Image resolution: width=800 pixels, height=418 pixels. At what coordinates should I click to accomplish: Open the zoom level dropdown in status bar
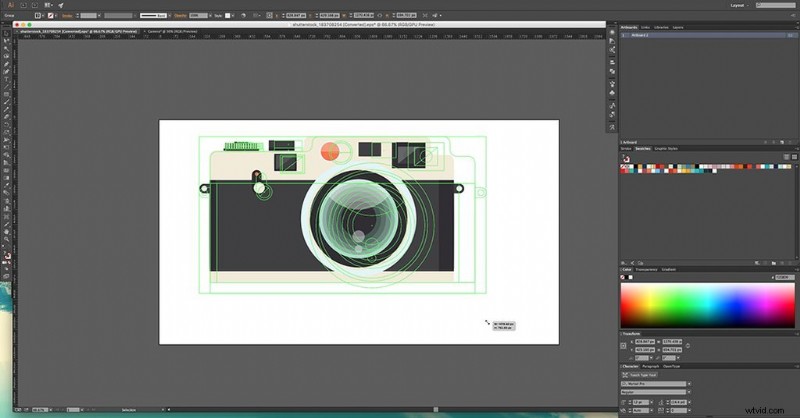pyautogui.click(x=50, y=409)
